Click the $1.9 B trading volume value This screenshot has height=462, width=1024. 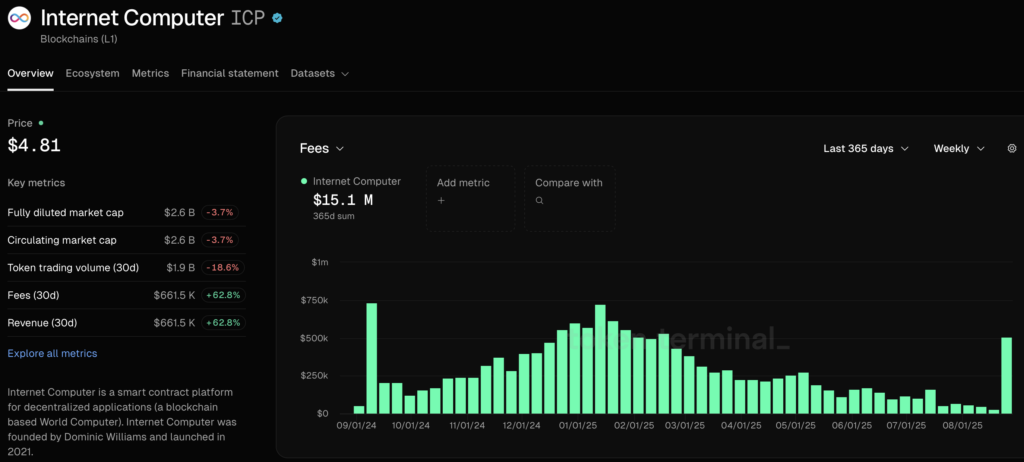tap(180, 267)
